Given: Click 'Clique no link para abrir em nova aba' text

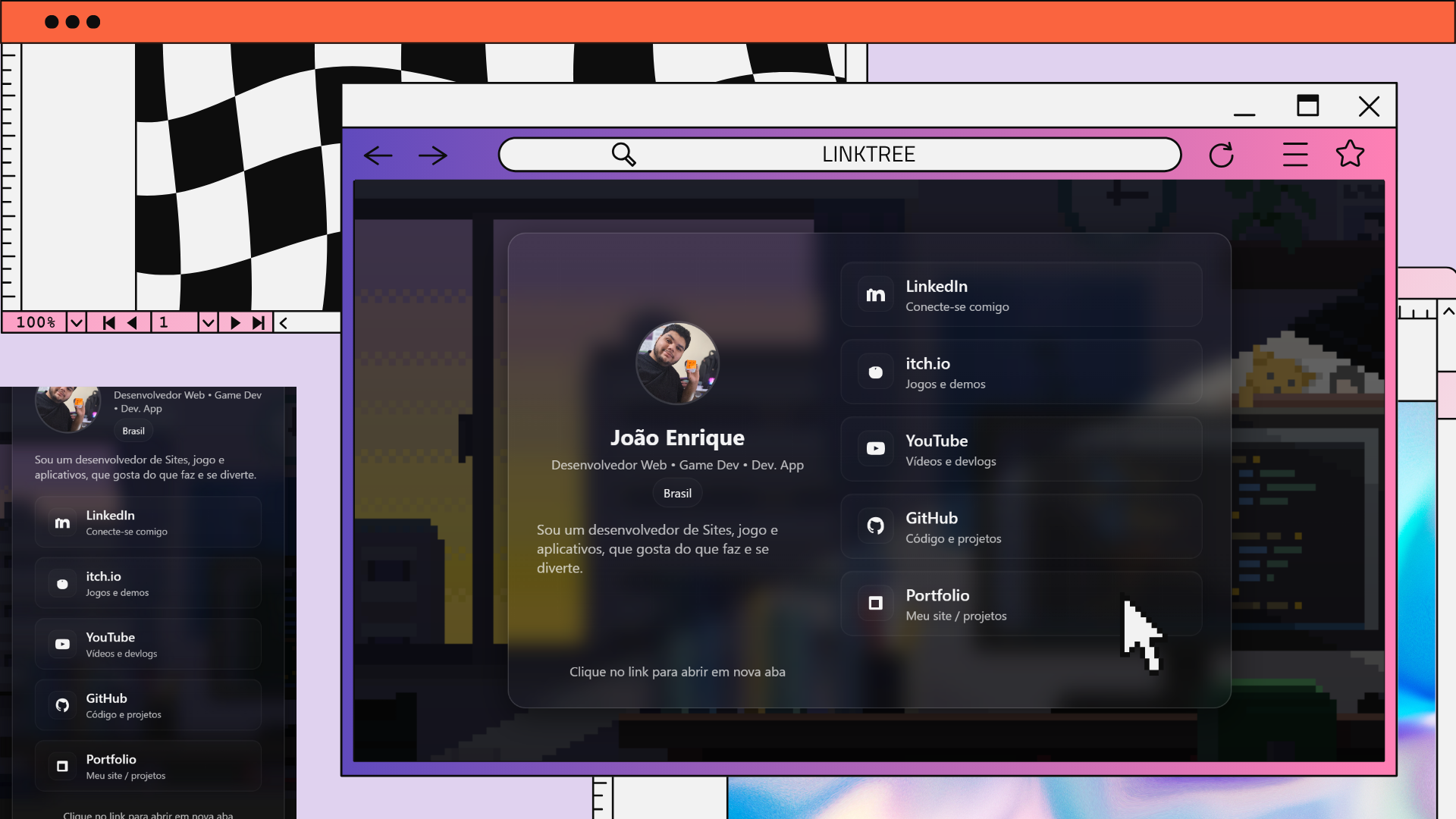Looking at the screenshot, I should click(x=677, y=672).
